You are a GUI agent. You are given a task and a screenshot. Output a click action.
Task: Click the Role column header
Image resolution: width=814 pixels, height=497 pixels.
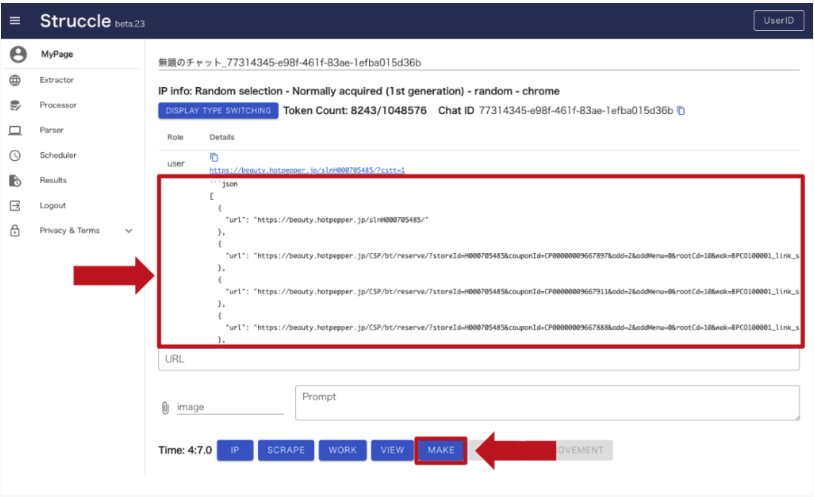[x=175, y=137]
